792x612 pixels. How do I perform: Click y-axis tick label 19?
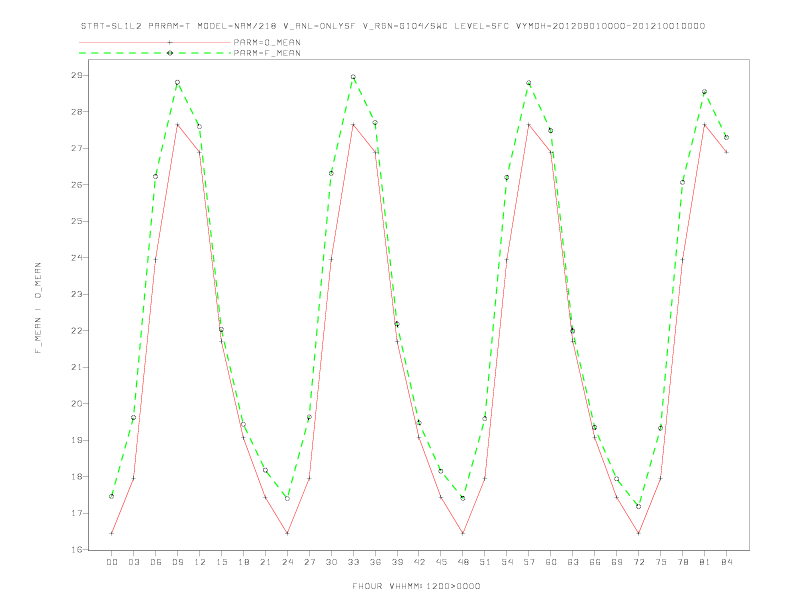(x=76, y=440)
